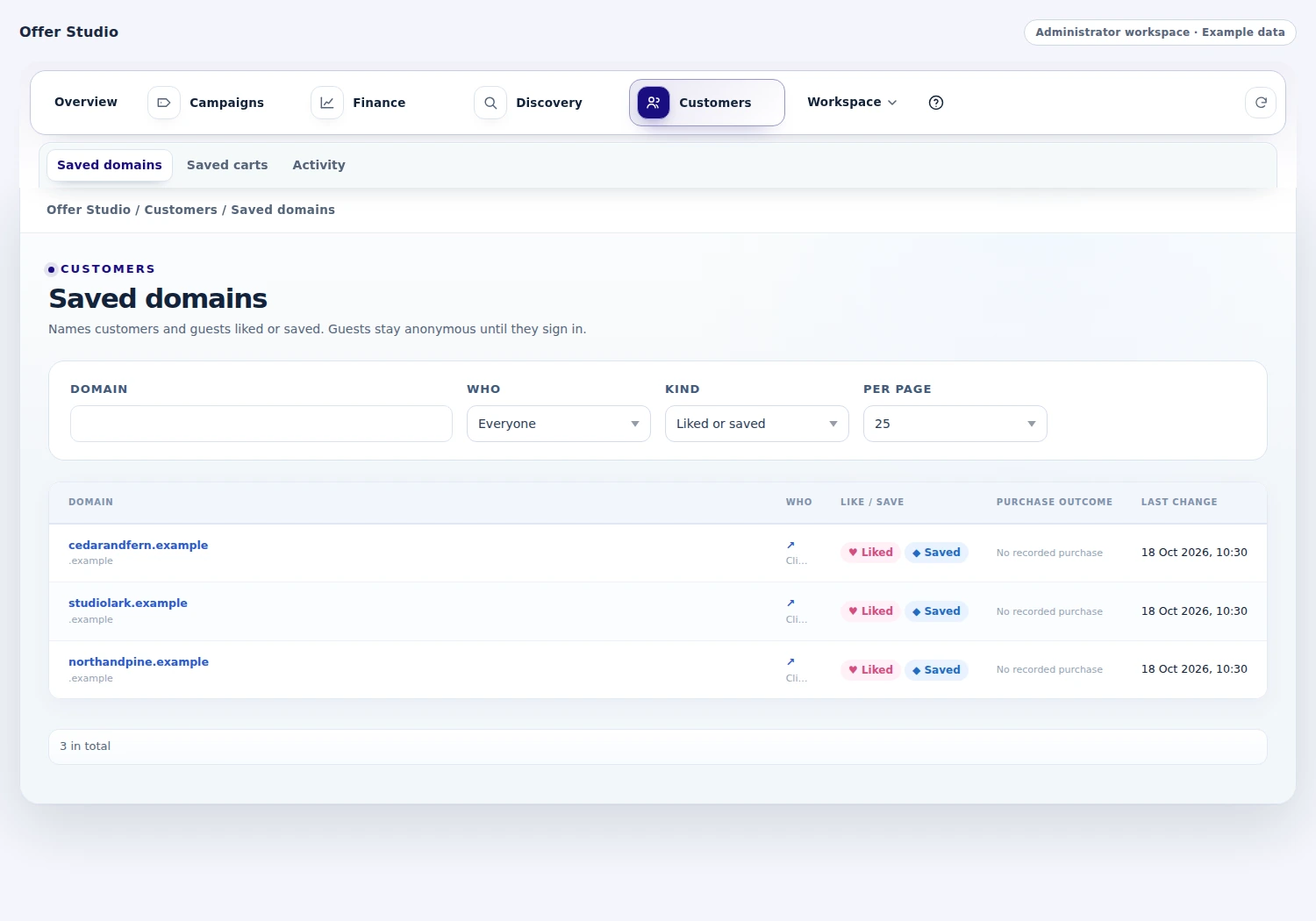Open the northandpine.example domain link

tap(139, 661)
